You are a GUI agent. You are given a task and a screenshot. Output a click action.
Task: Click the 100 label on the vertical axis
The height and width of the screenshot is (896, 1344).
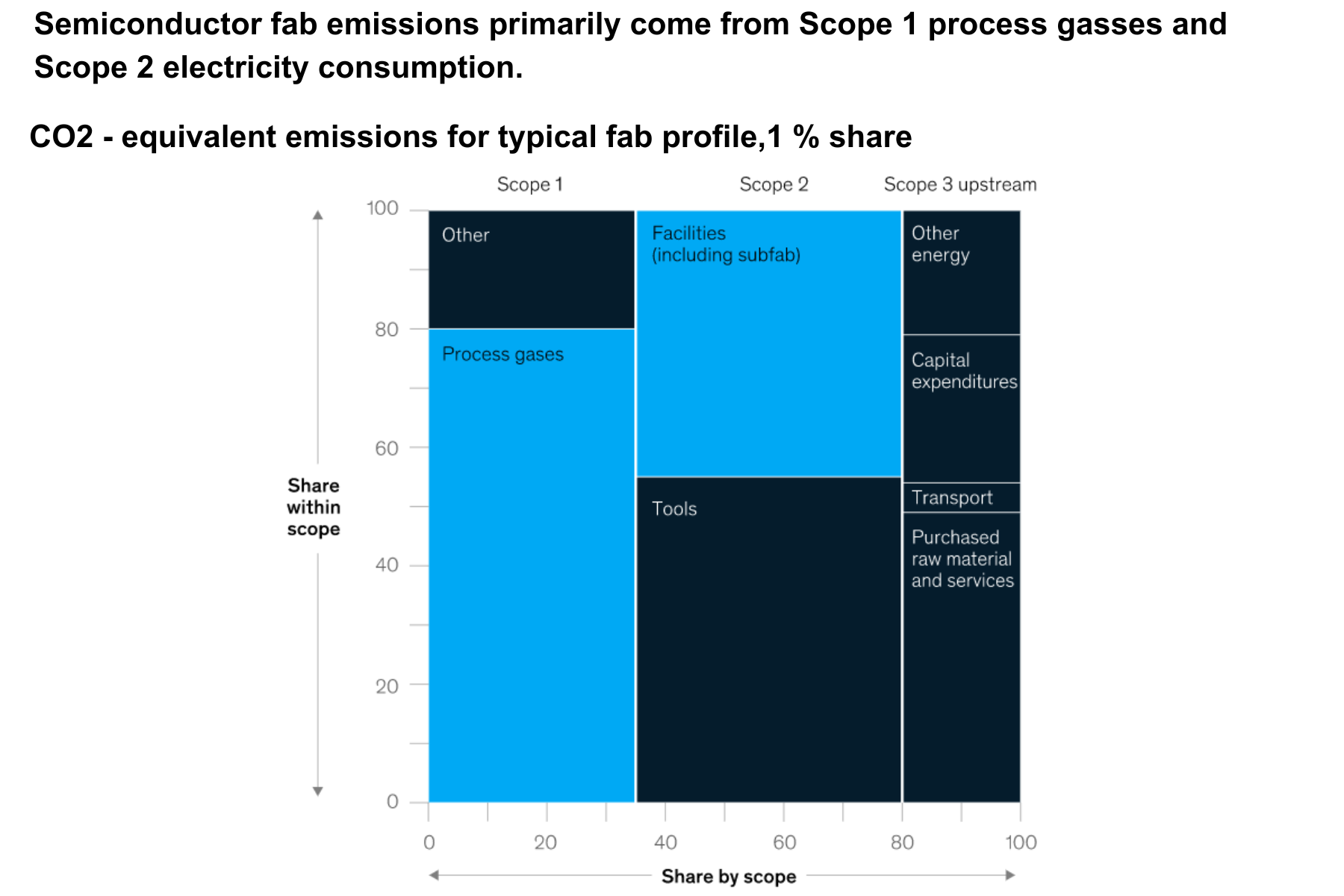point(382,208)
